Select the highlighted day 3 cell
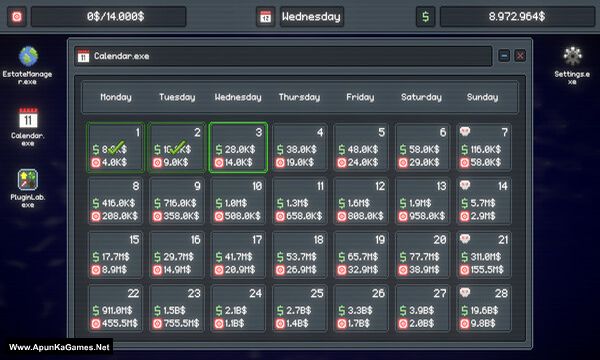This screenshot has width=600, height=360. point(238,147)
